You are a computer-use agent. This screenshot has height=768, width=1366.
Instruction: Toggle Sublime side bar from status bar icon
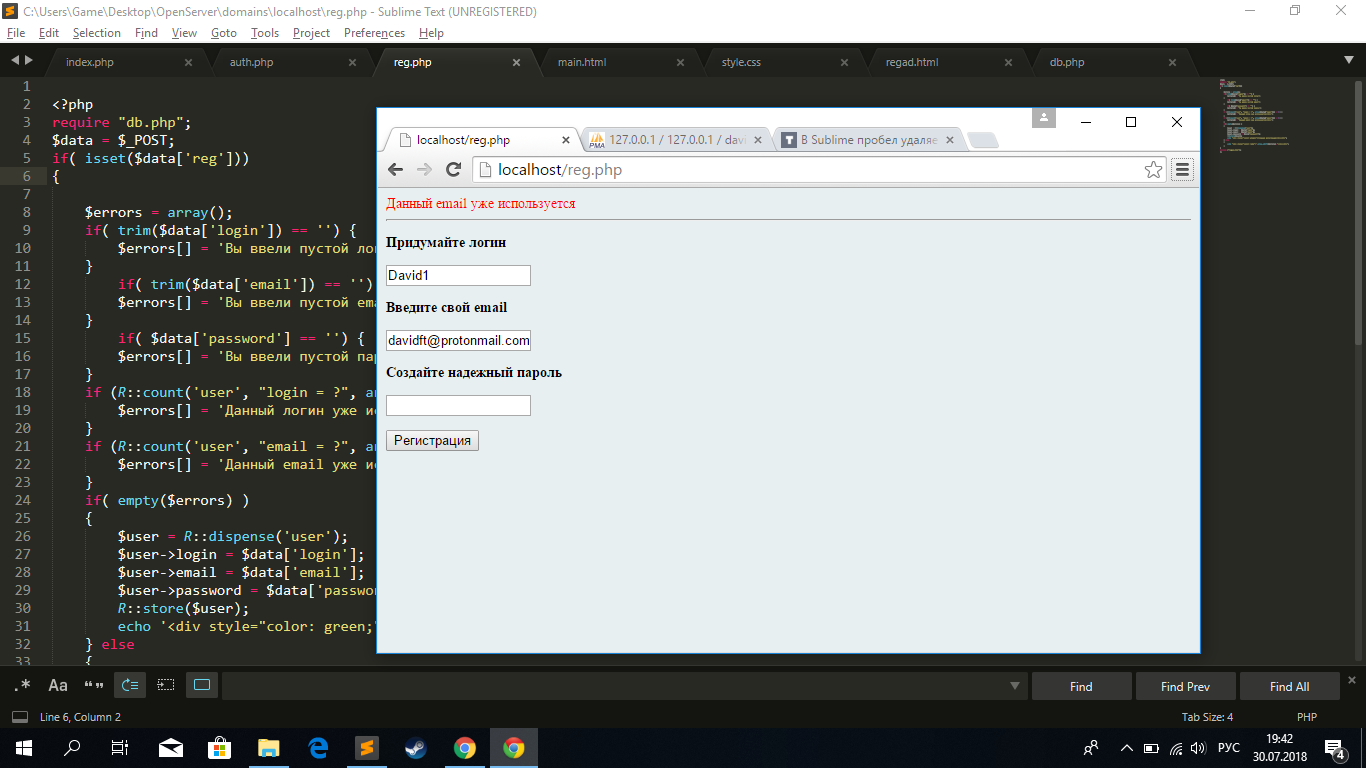pos(20,717)
